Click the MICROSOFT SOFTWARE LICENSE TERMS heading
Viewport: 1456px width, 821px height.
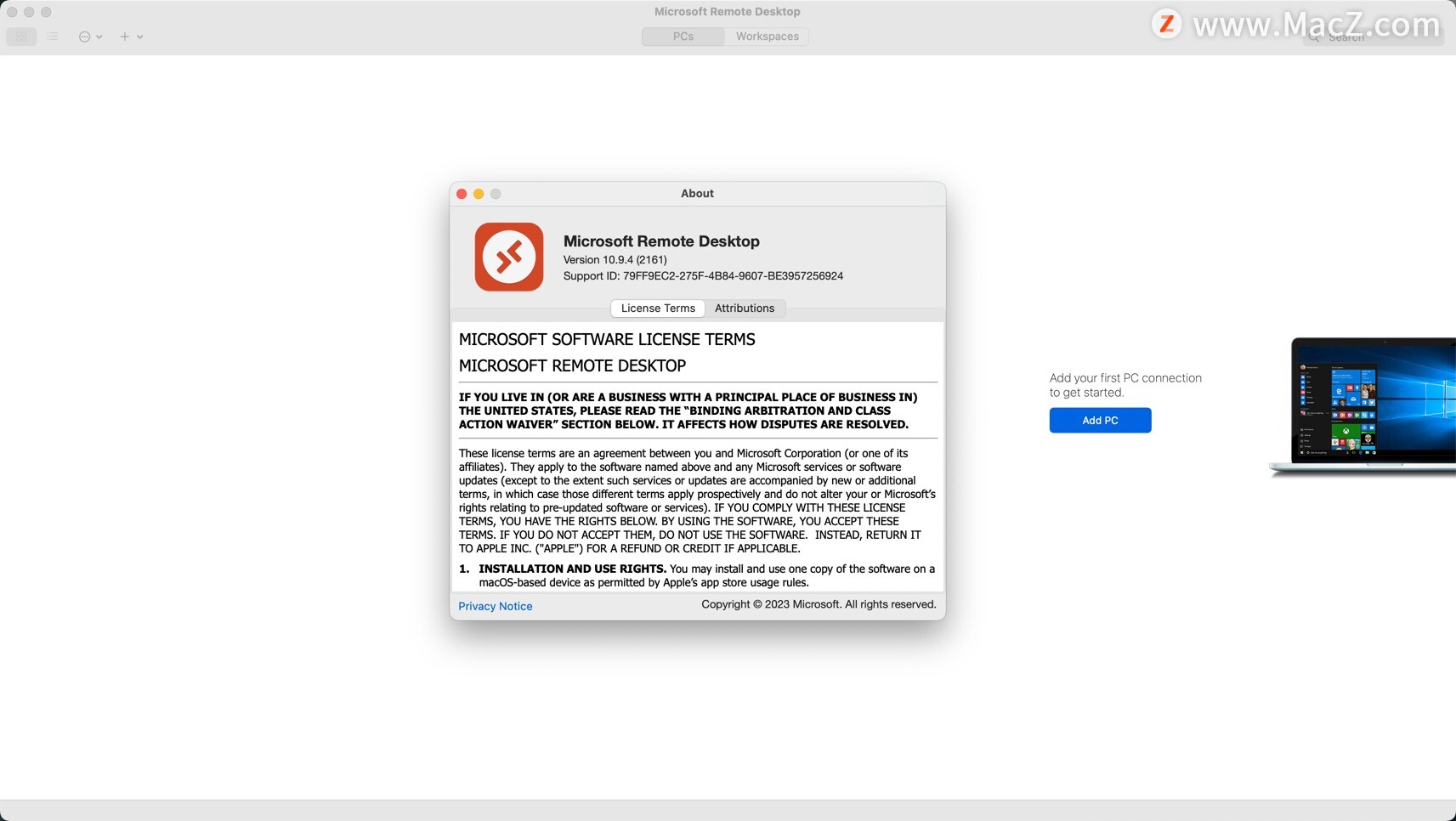(607, 340)
